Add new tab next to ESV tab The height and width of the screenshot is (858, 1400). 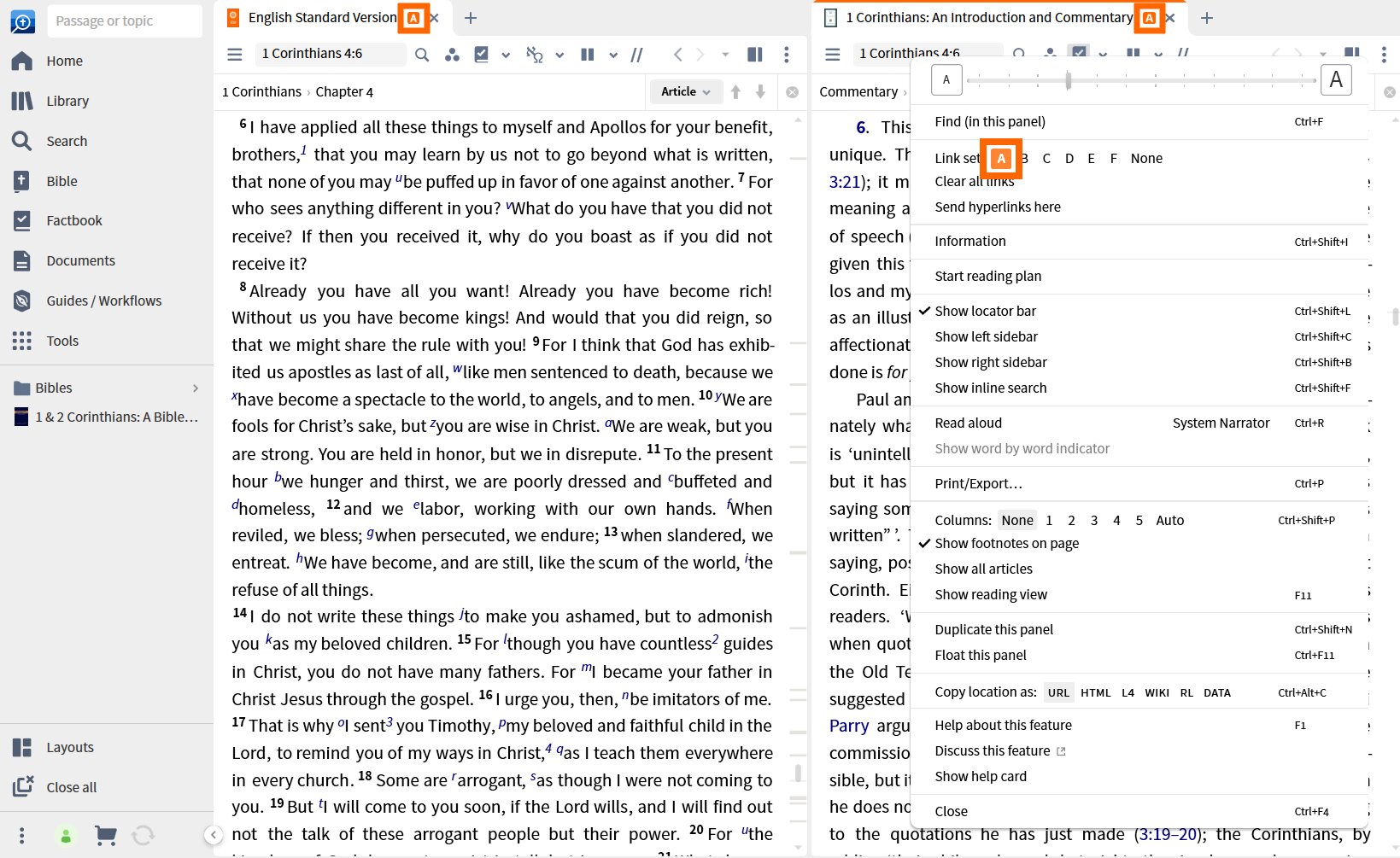coord(471,17)
